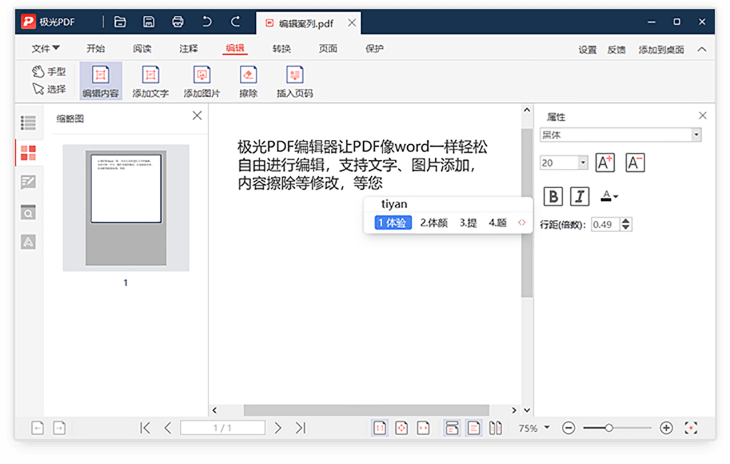The height and width of the screenshot is (464, 730).
Task: Jump to the last page
Action: point(301,428)
